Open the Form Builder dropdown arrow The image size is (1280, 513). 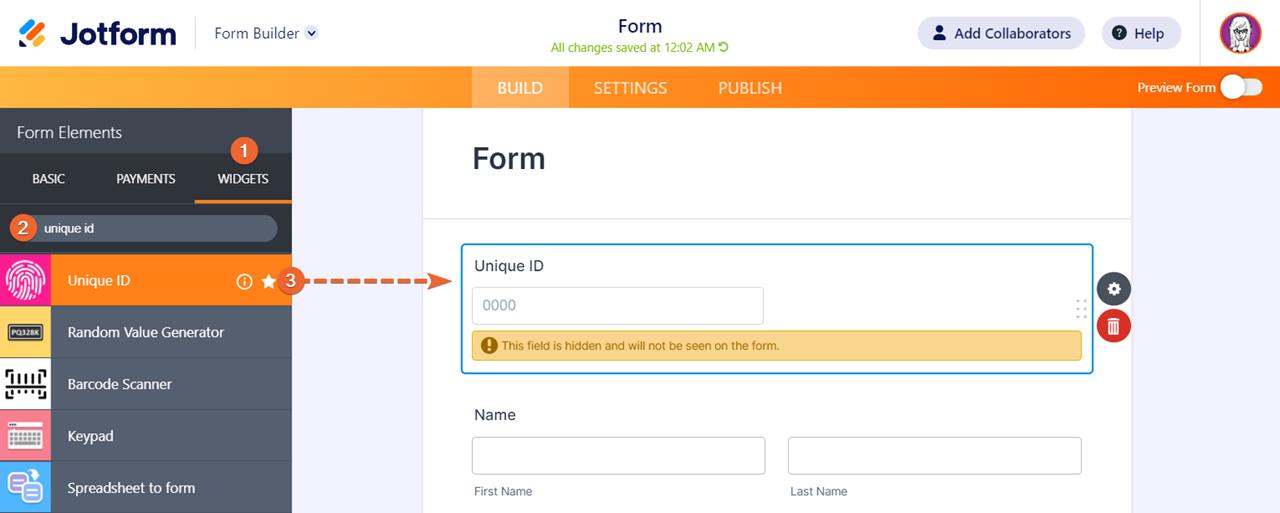click(x=311, y=33)
